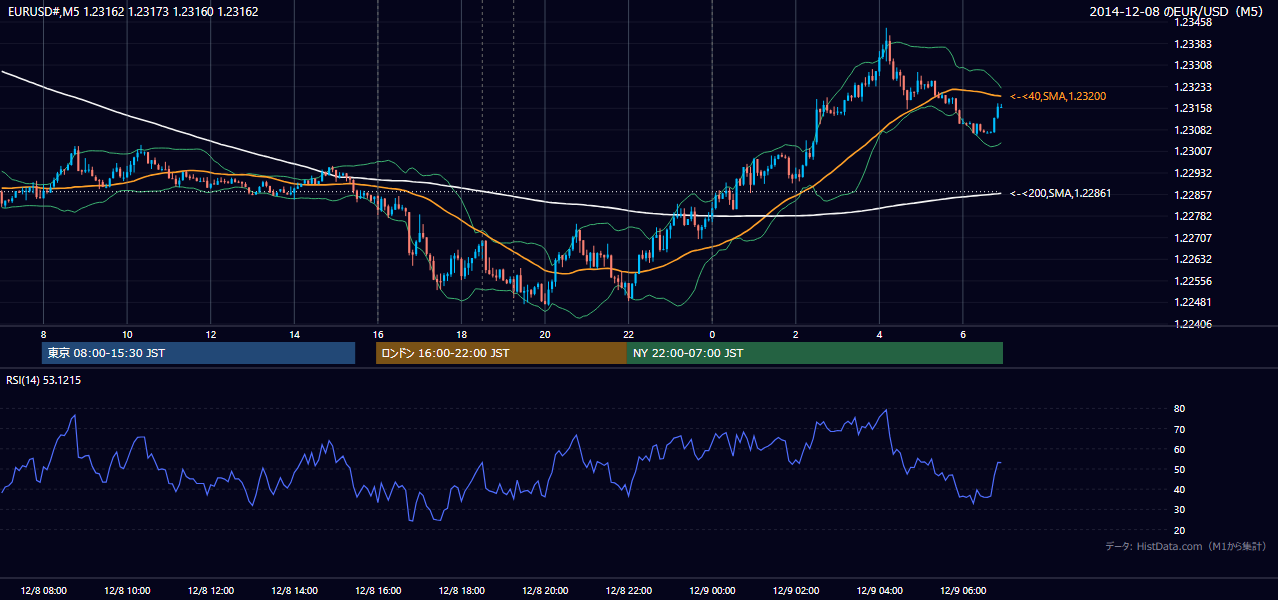
Task: Click price axis value 1.22932
Action: pyautogui.click(x=1193, y=173)
